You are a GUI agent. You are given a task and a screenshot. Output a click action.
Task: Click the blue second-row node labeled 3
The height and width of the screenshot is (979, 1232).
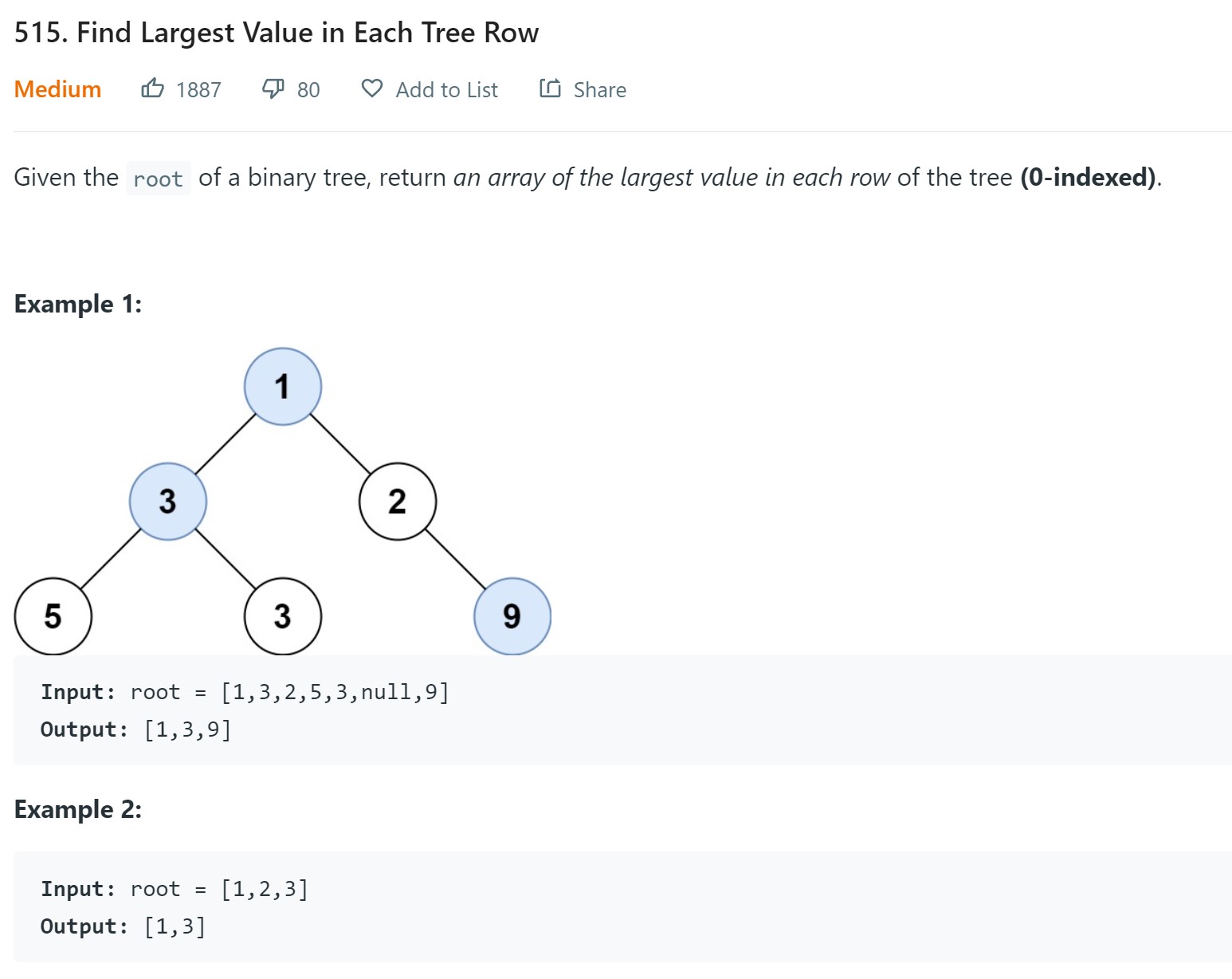168,501
